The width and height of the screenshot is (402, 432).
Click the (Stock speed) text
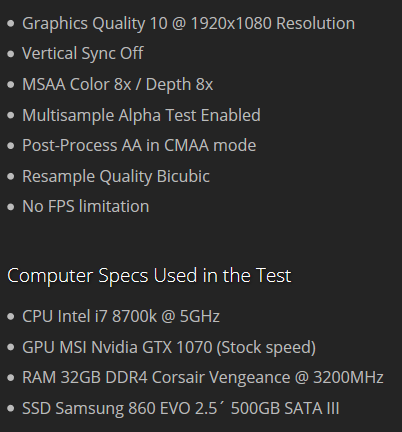tap(266, 348)
